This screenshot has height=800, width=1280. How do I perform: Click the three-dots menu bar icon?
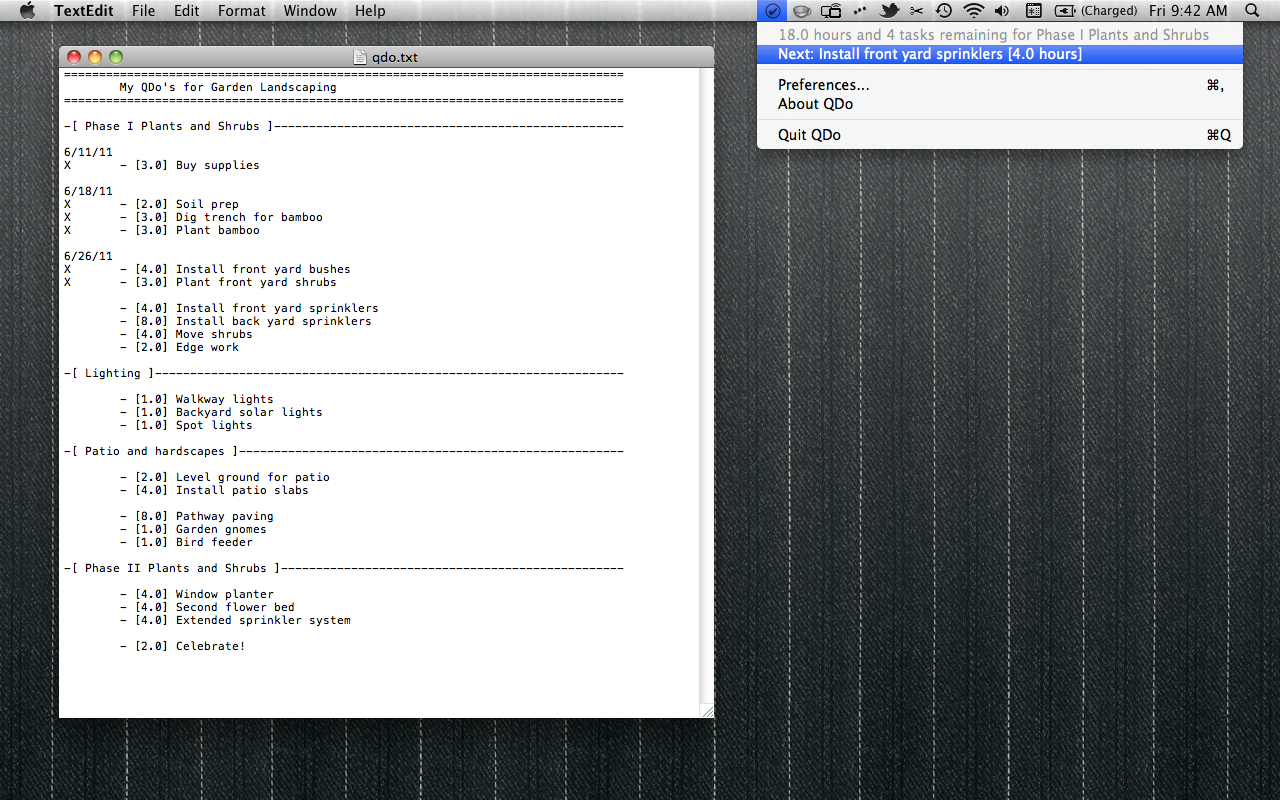tap(859, 11)
